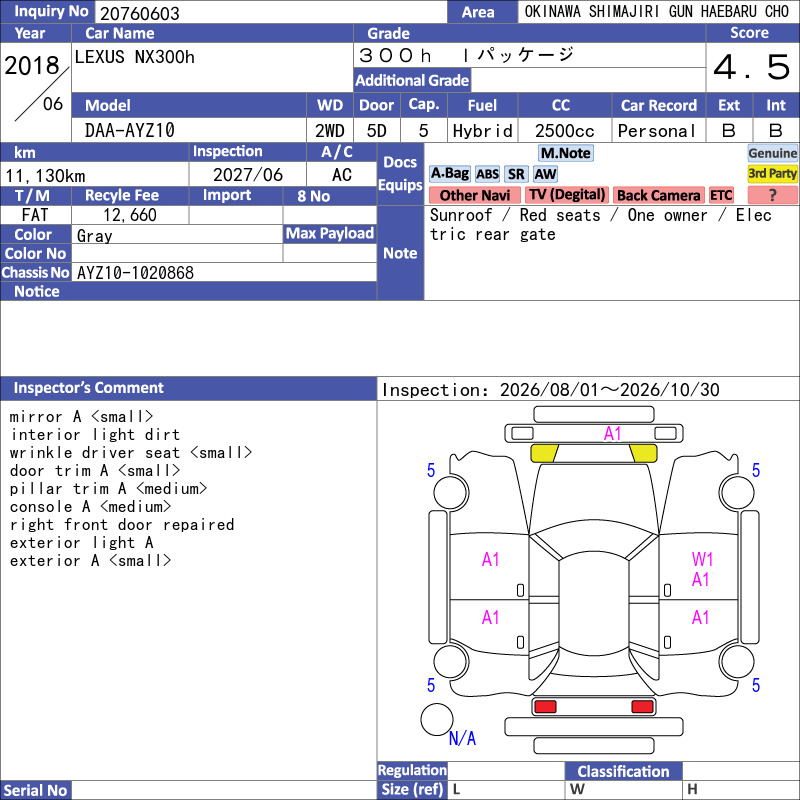The height and width of the screenshot is (800, 800).
Task: Select the Back Camera badge
Action: [x=658, y=195]
